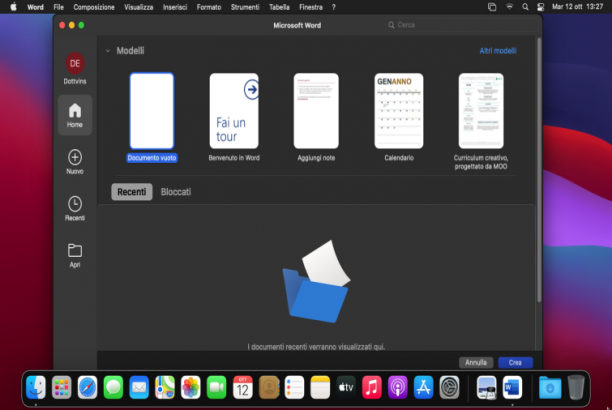Viewport: 612px width, 410px height.
Task: Open the Tabella menu
Action: coord(279,7)
